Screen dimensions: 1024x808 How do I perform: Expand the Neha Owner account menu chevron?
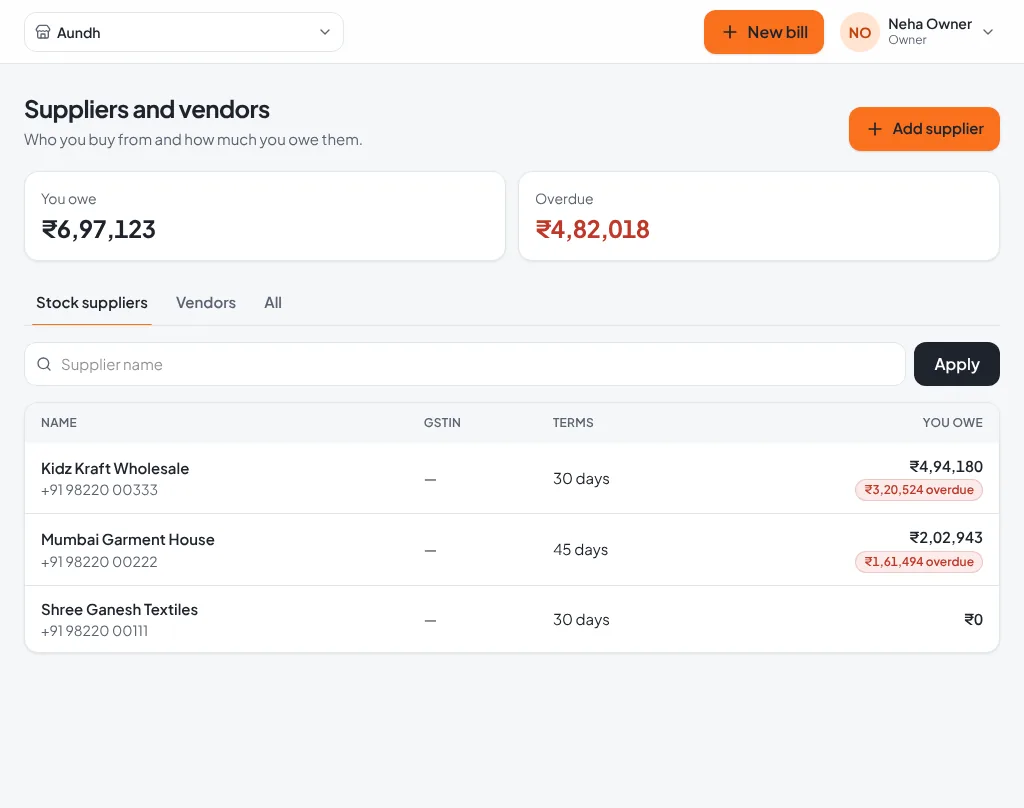(x=987, y=32)
